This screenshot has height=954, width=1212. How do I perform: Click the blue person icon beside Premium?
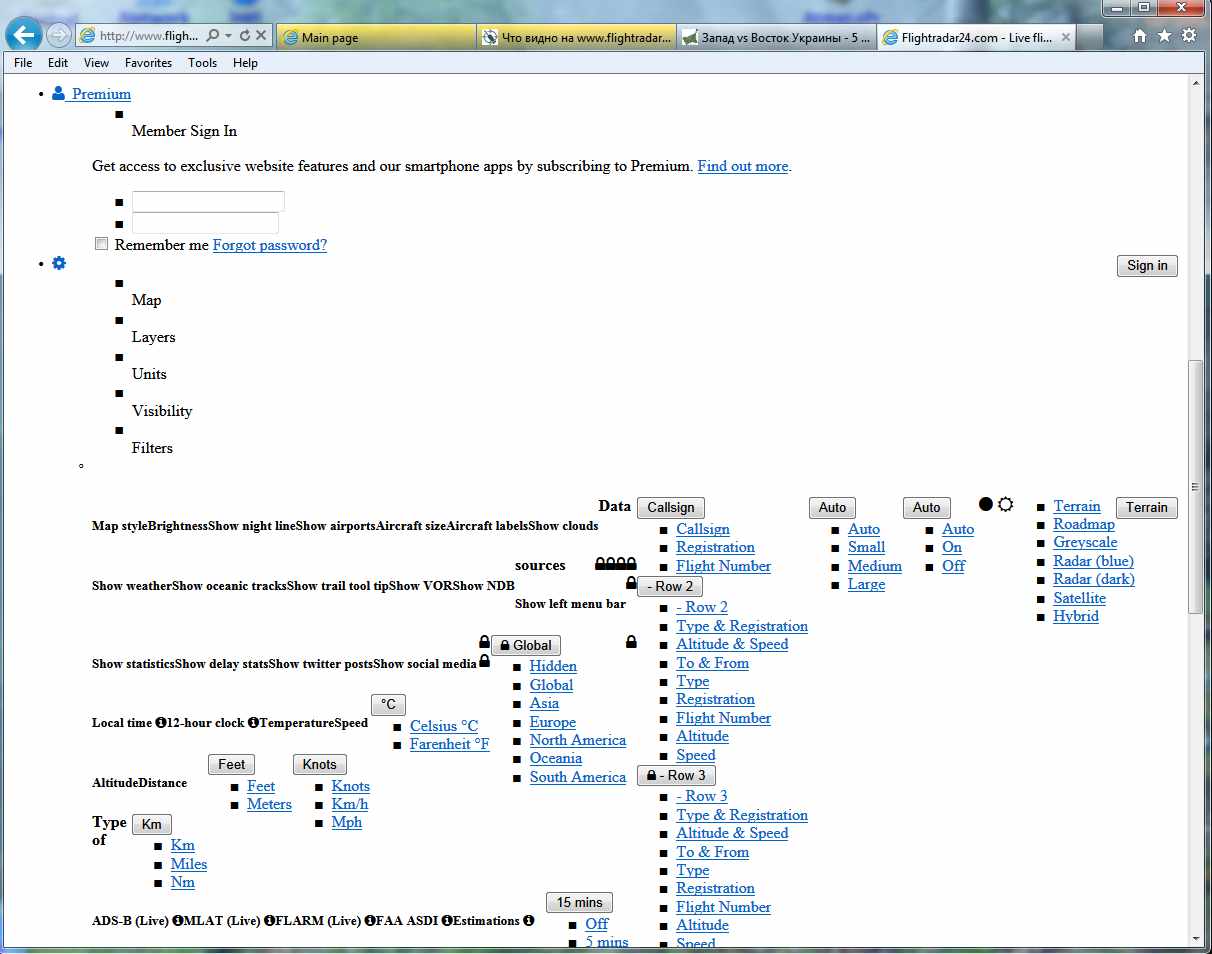[58, 93]
